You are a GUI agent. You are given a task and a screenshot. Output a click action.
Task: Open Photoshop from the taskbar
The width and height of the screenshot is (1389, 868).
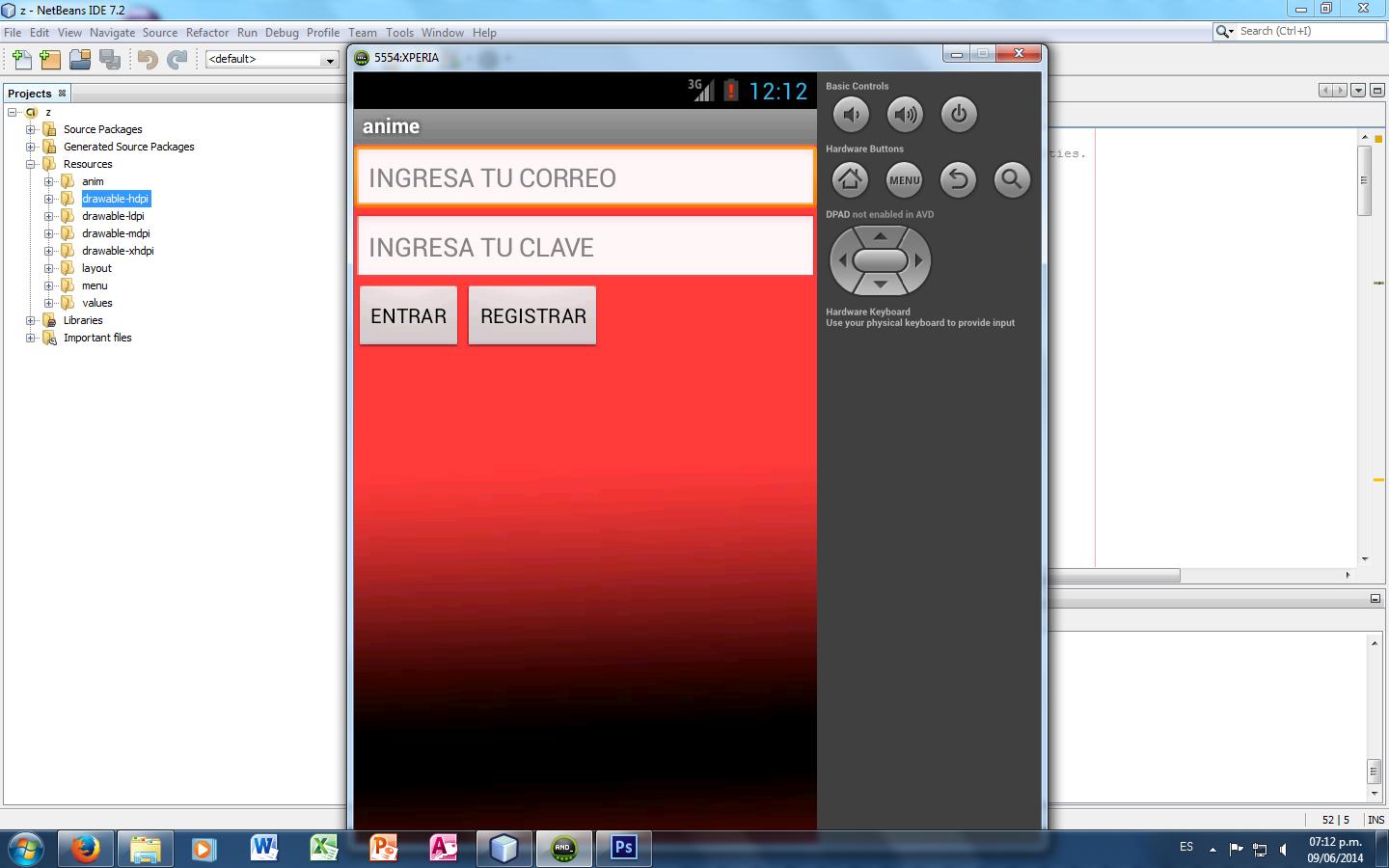(x=623, y=848)
